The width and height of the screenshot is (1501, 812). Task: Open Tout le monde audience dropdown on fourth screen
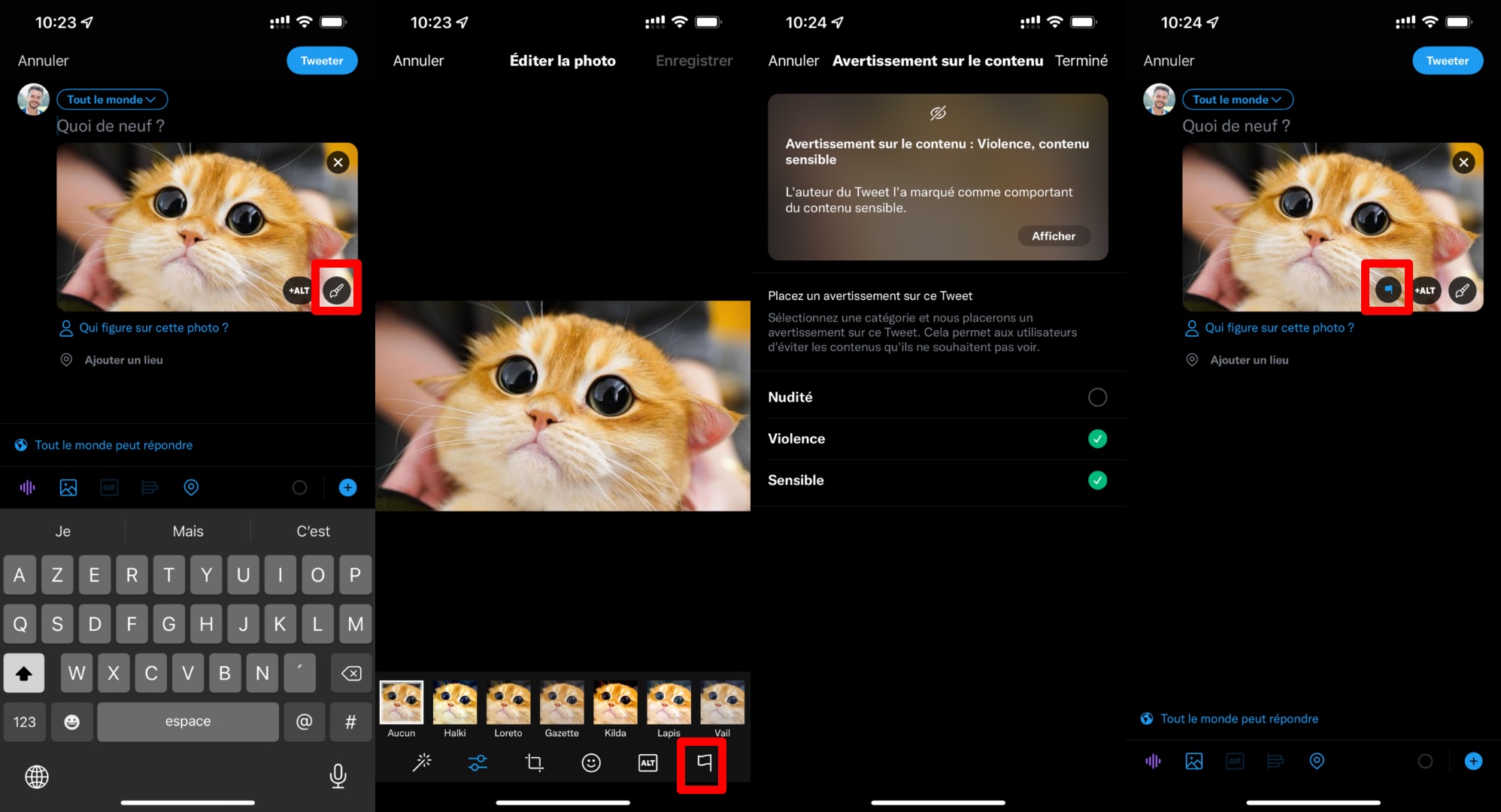[1238, 99]
